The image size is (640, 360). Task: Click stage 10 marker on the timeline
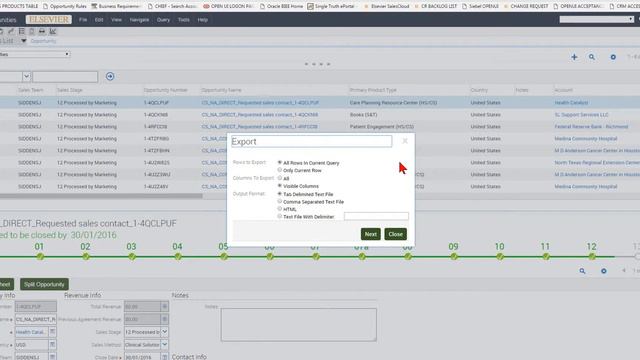500,256
